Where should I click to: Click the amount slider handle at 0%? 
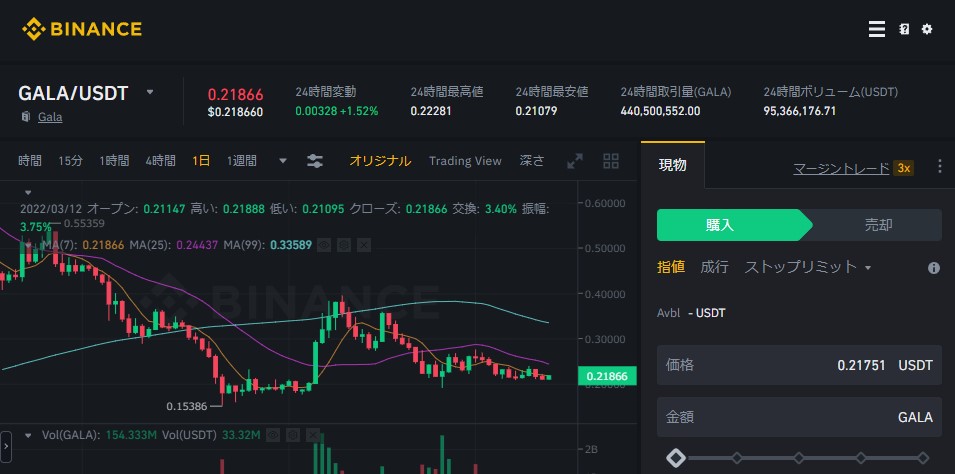tap(675, 458)
